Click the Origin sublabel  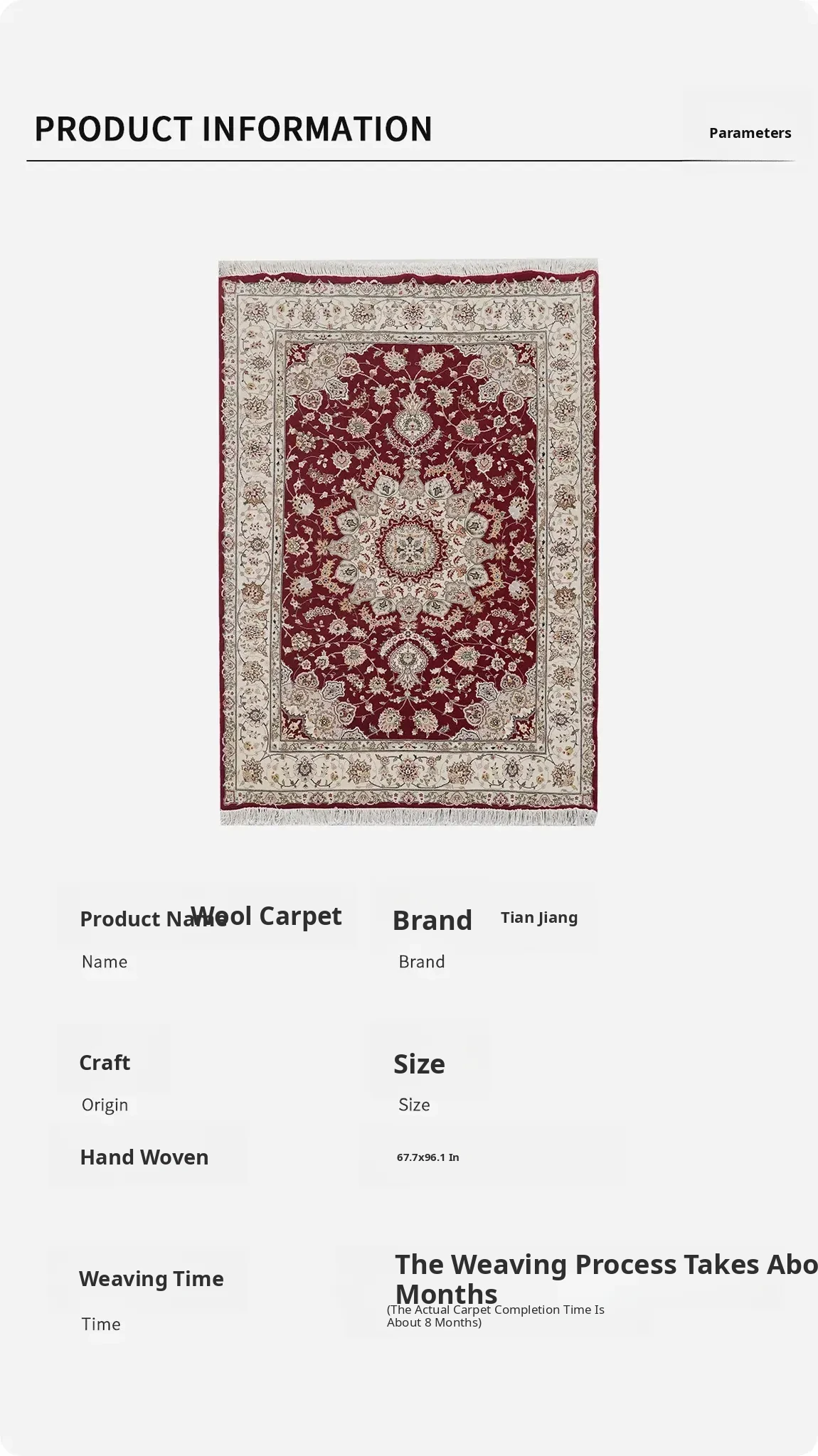(x=105, y=1105)
